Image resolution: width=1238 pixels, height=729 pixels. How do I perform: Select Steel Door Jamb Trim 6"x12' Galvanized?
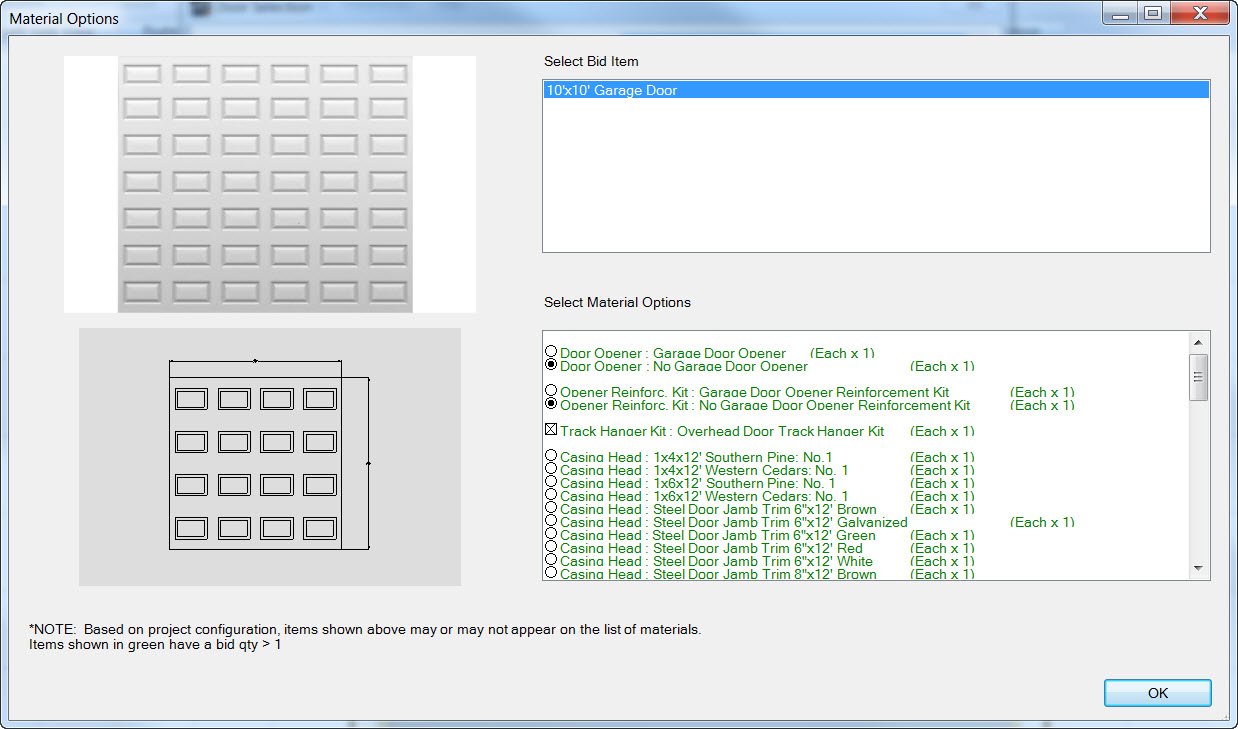[x=551, y=521]
